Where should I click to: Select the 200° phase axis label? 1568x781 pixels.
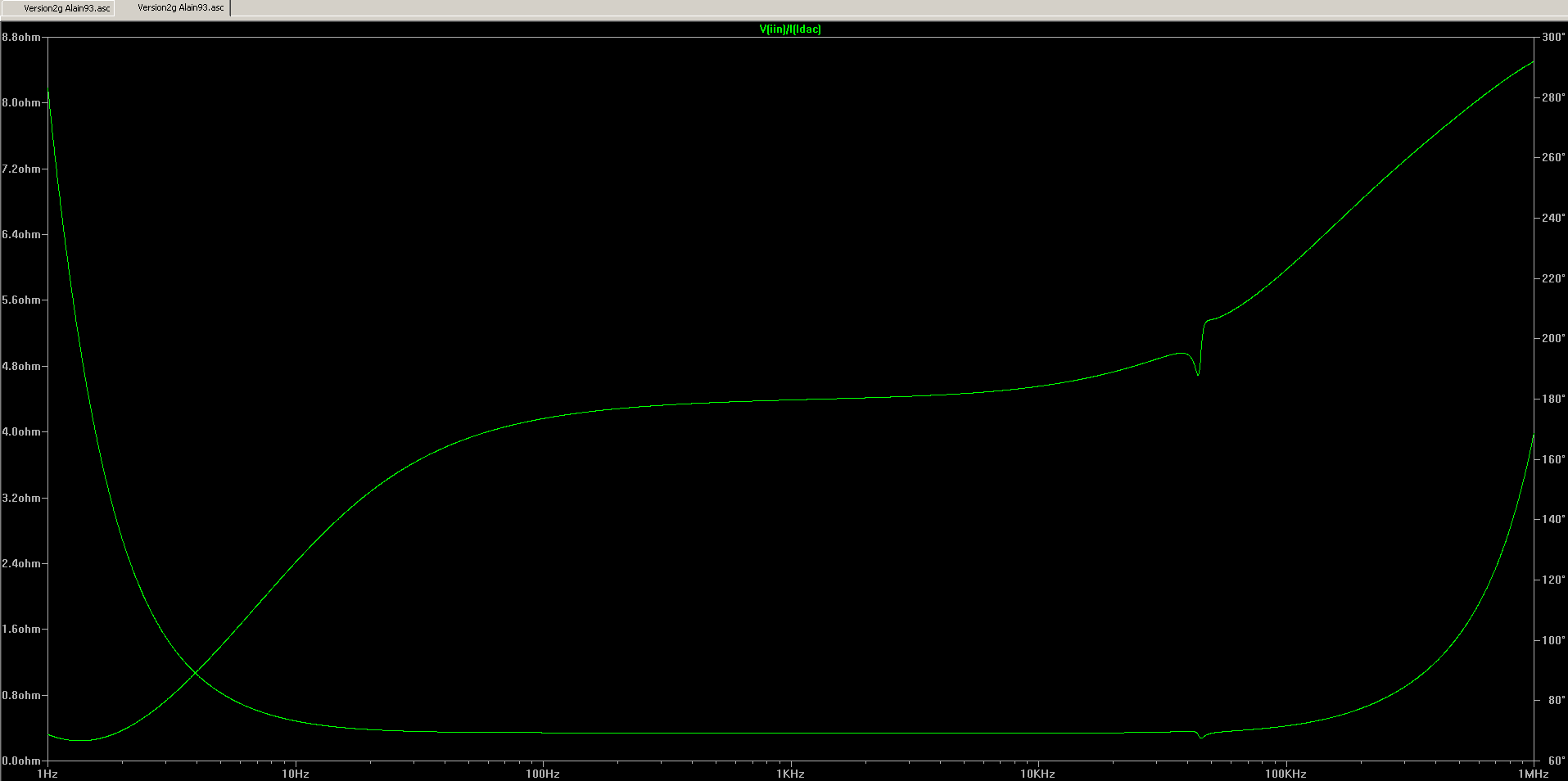coord(1553,339)
